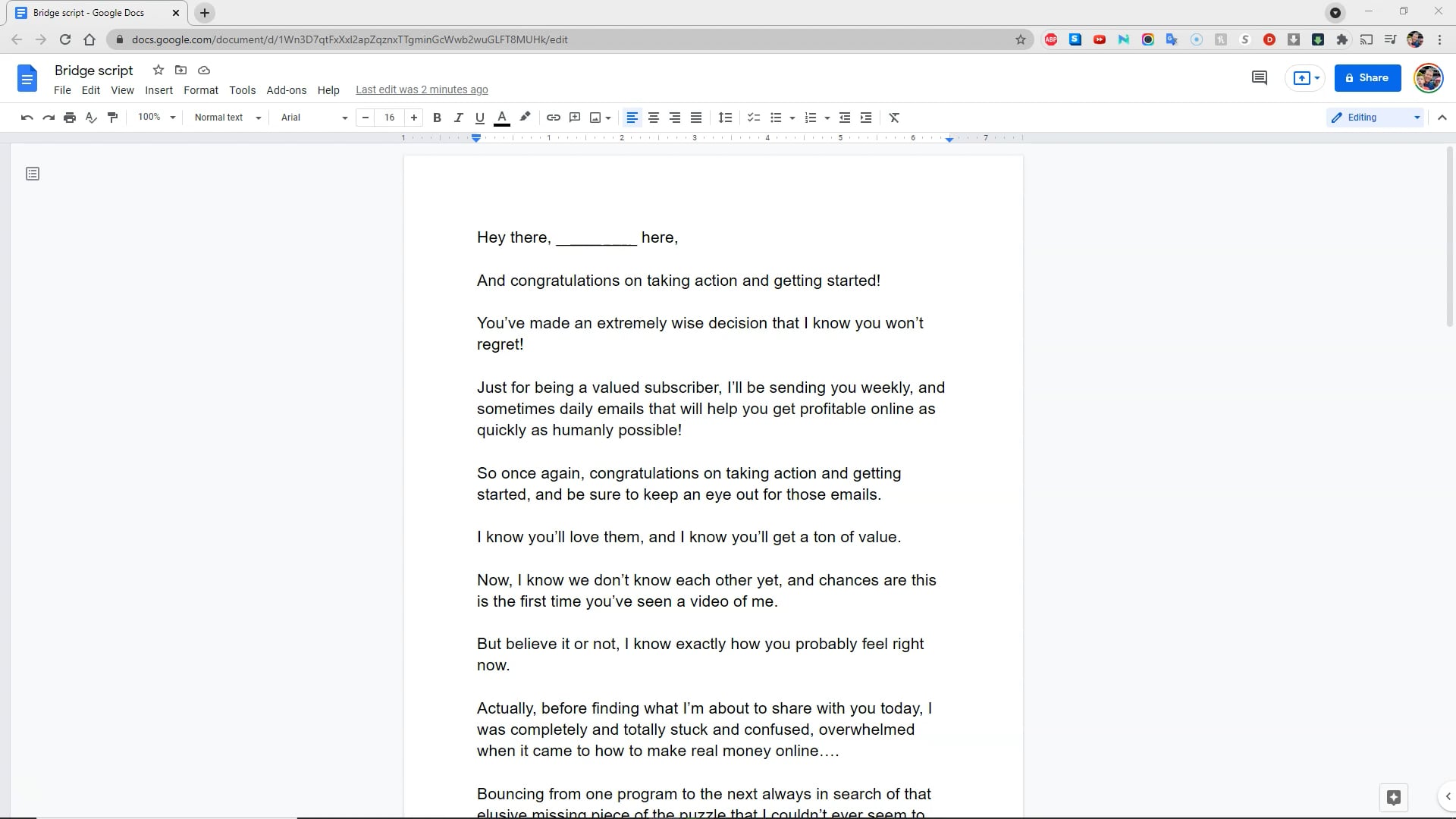The image size is (1456, 819).
Task: Open the Insert menu
Action: (158, 90)
